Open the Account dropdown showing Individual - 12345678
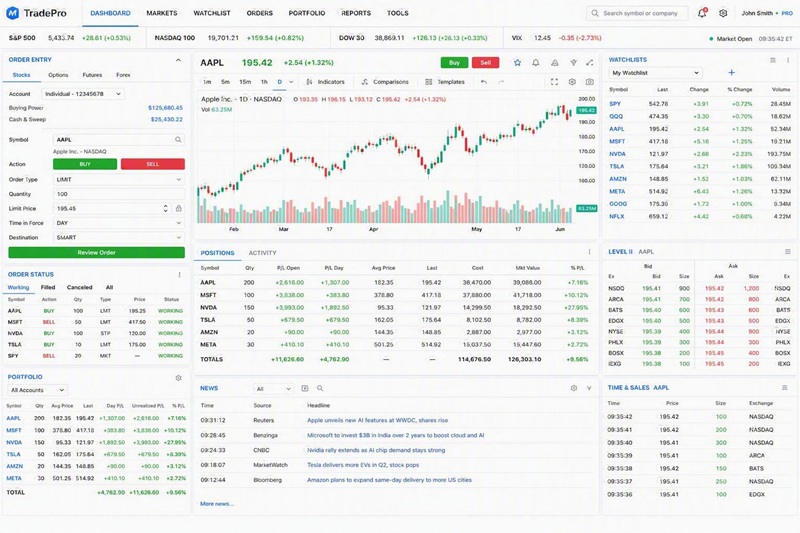Screen dimensions: 800x533 tap(83, 94)
